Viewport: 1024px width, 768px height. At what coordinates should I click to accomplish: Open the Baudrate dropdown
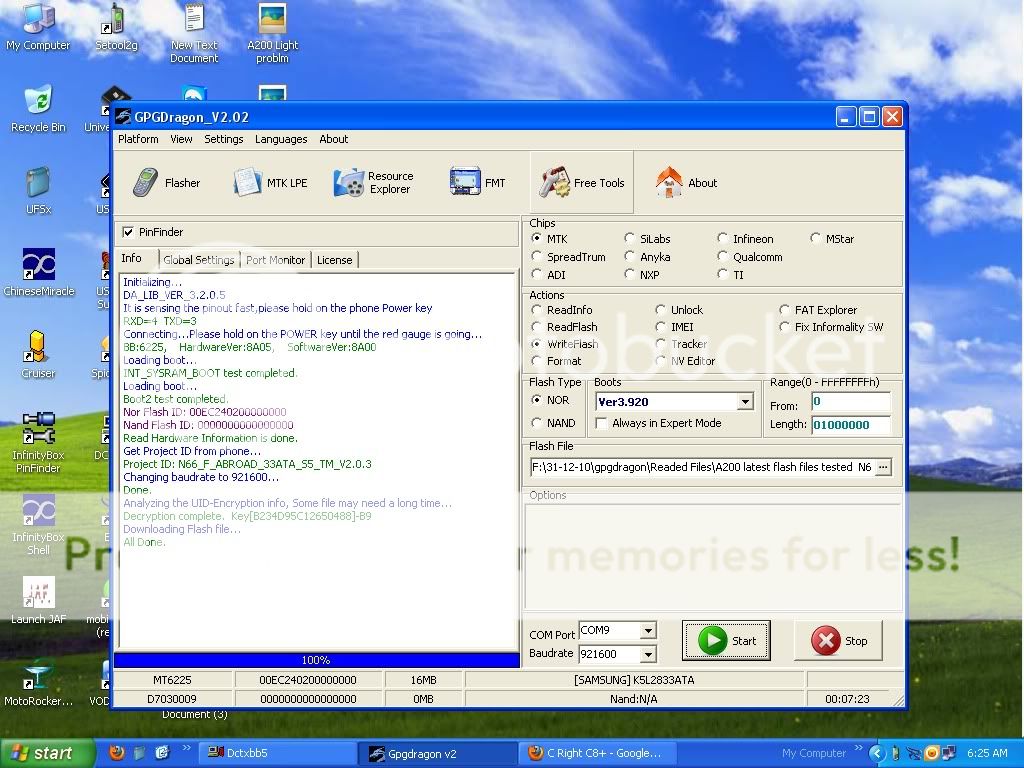pyautogui.click(x=648, y=654)
